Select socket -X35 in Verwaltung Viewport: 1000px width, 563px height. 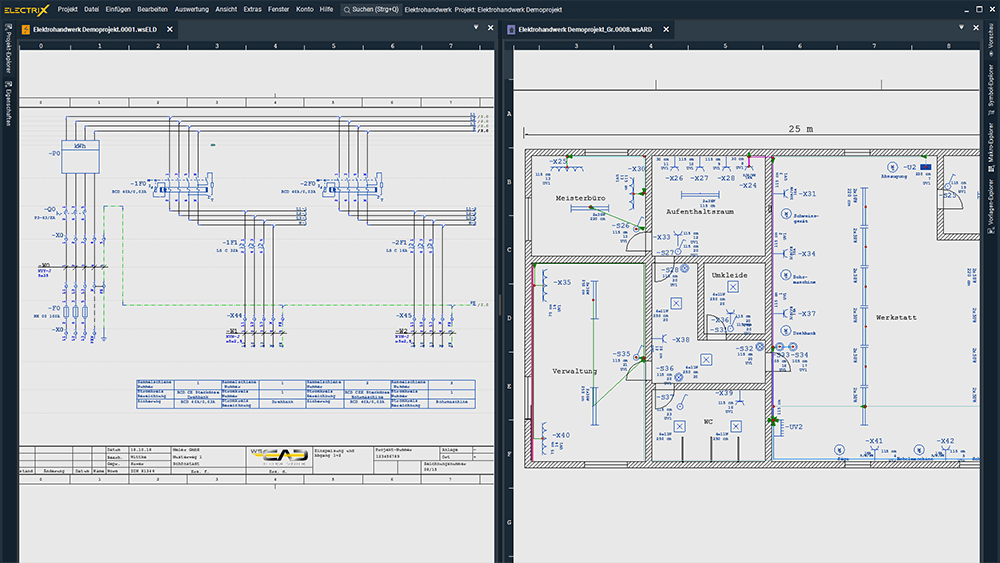coord(545,284)
